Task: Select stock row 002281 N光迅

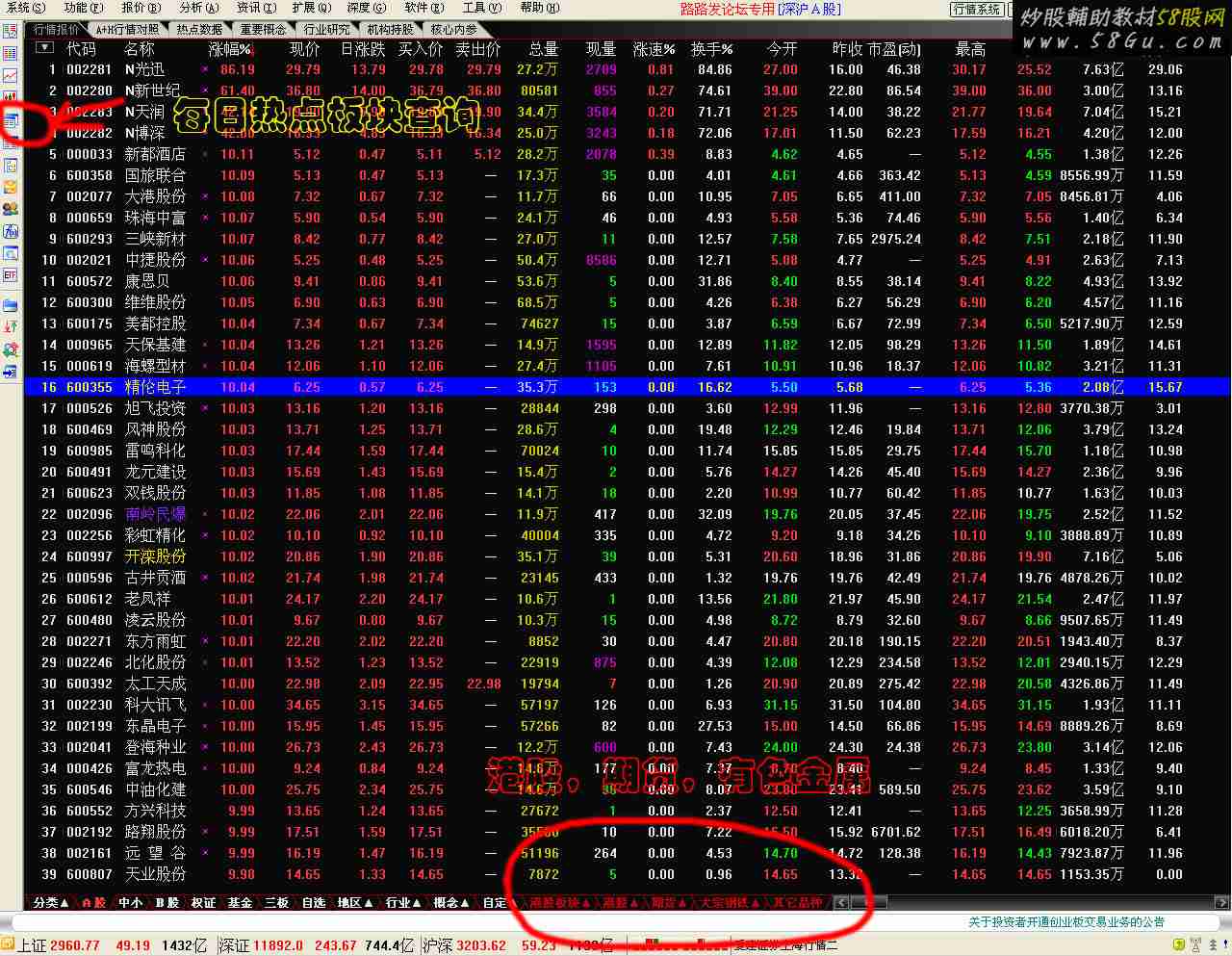Action: pos(628,69)
